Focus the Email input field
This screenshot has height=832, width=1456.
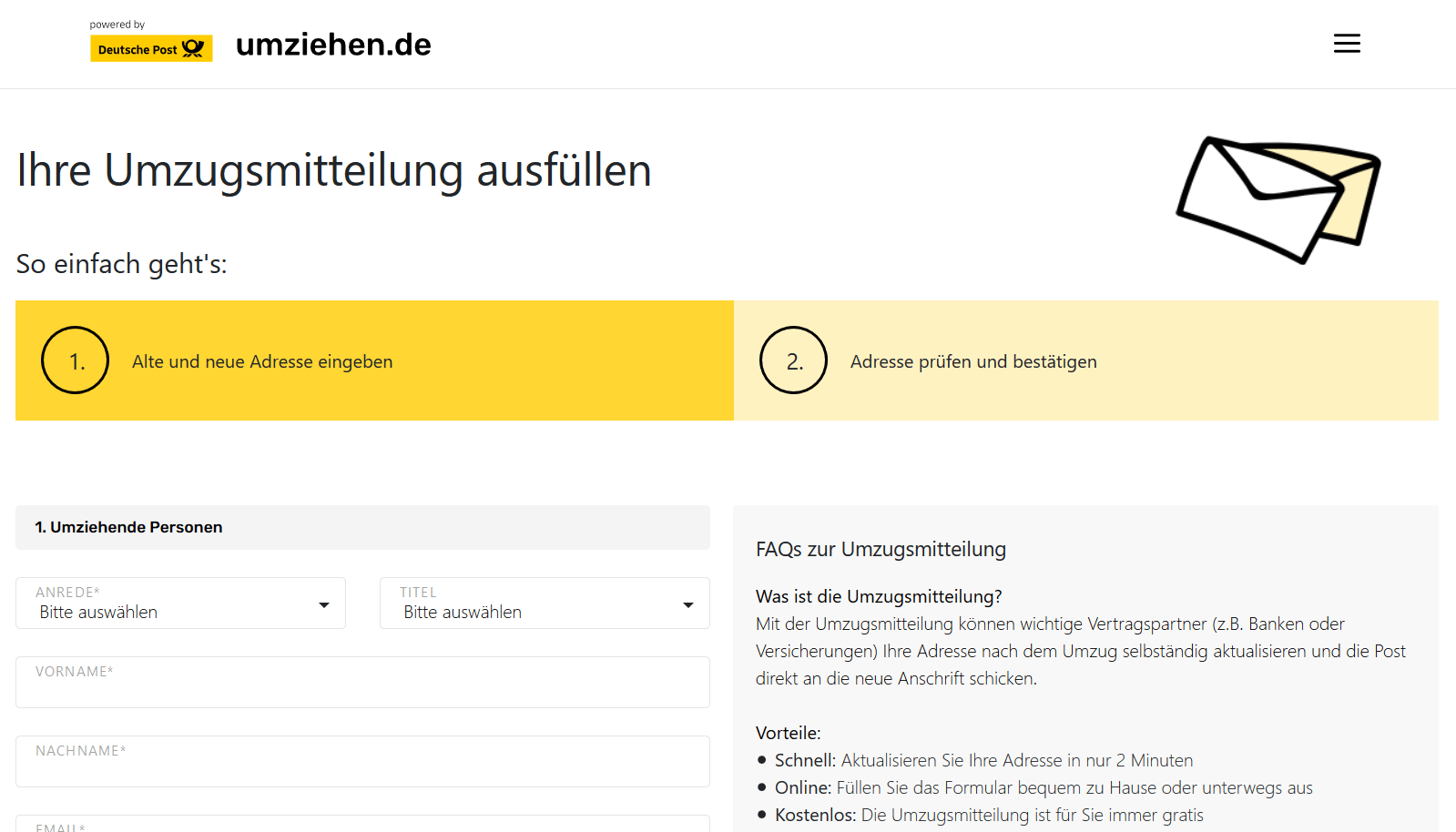(362, 824)
